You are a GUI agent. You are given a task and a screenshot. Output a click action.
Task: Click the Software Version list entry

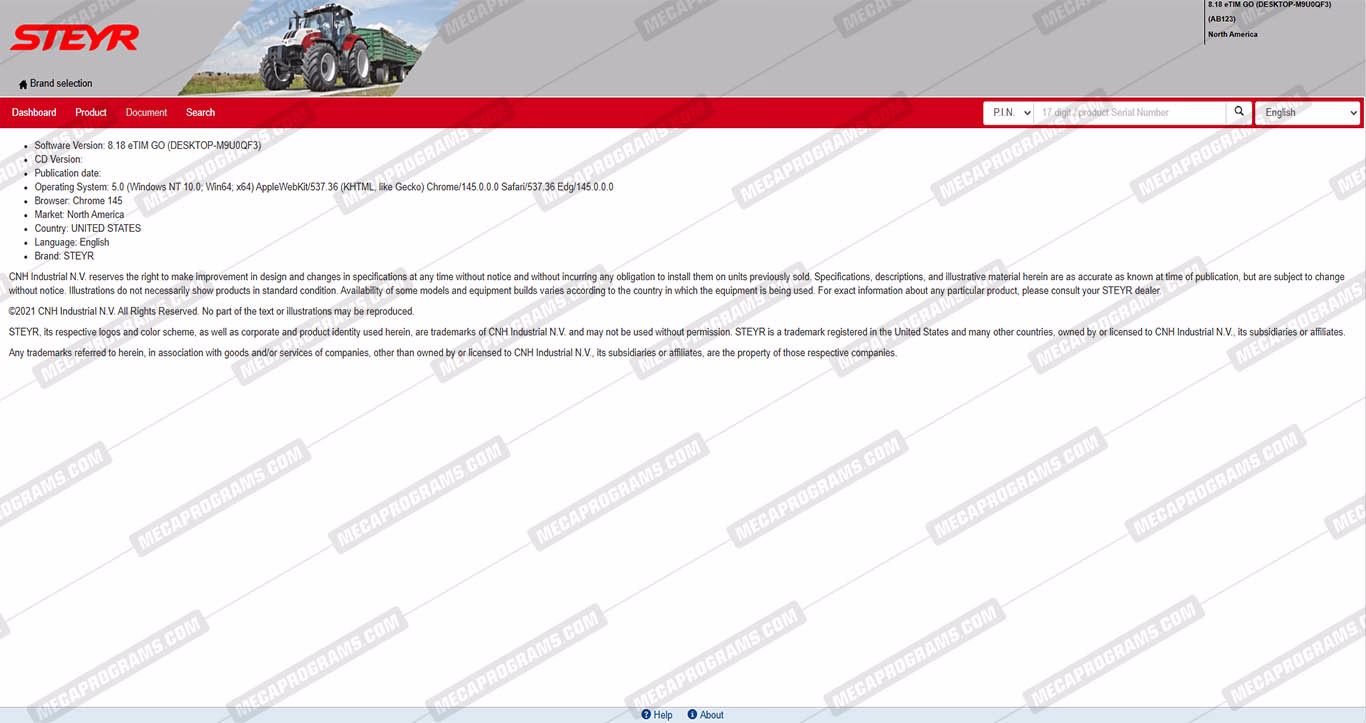[x=147, y=145]
